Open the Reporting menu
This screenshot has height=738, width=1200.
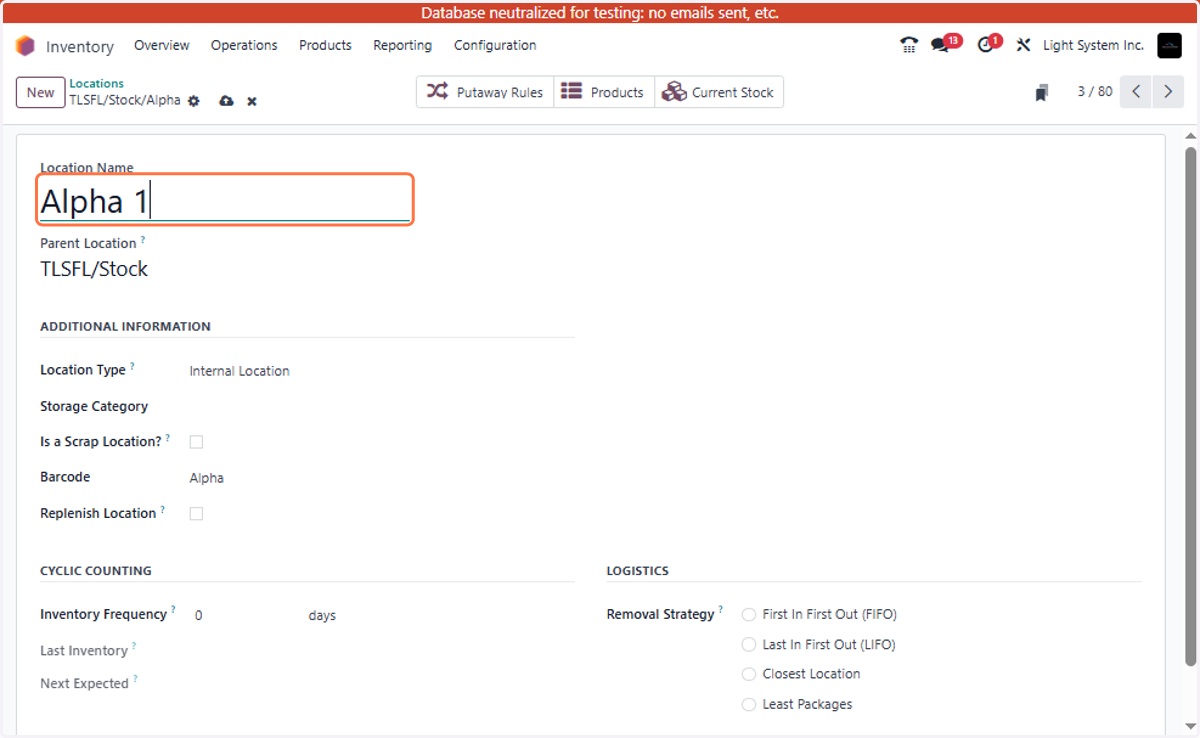(x=402, y=45)
